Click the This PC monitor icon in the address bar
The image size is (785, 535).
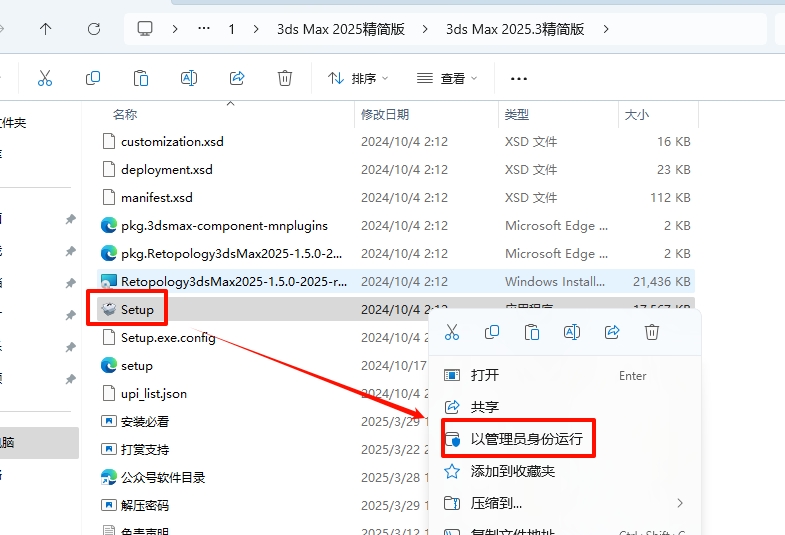click(145, 29)
